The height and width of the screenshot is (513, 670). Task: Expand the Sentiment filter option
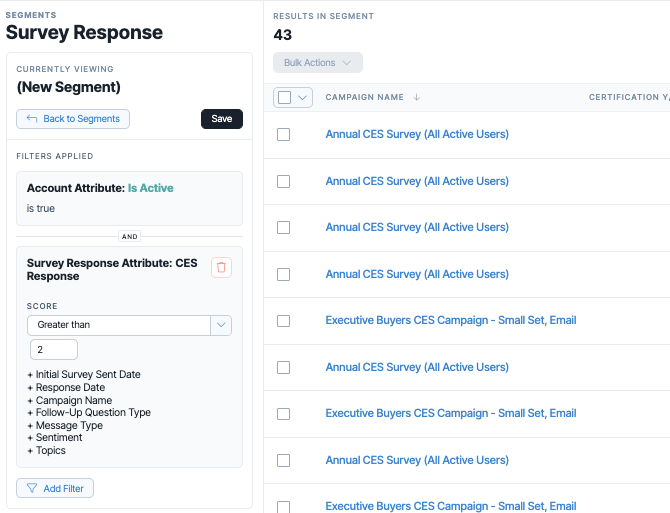(55, 437)
